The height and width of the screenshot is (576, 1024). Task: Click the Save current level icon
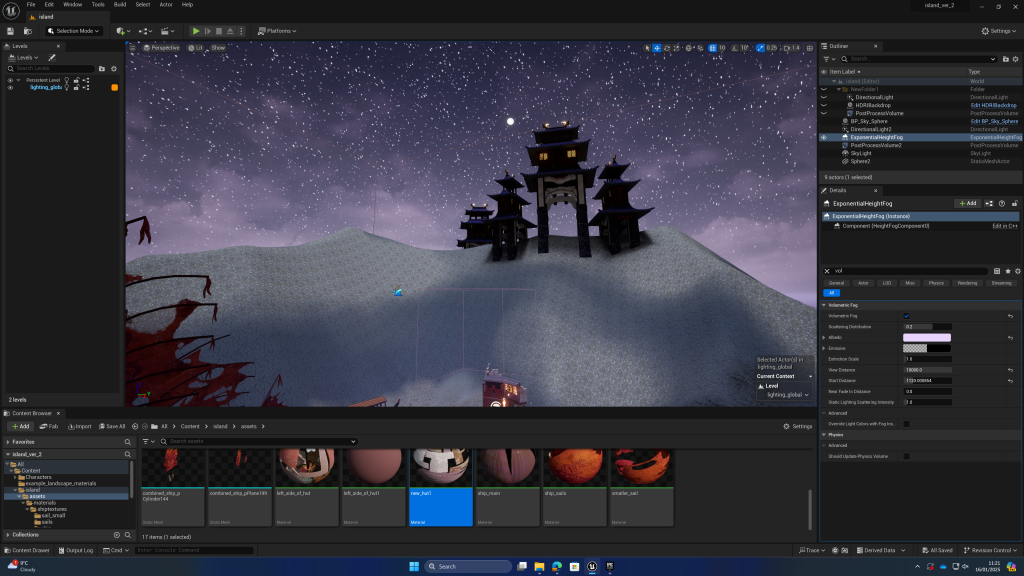(x=11, y=31)
